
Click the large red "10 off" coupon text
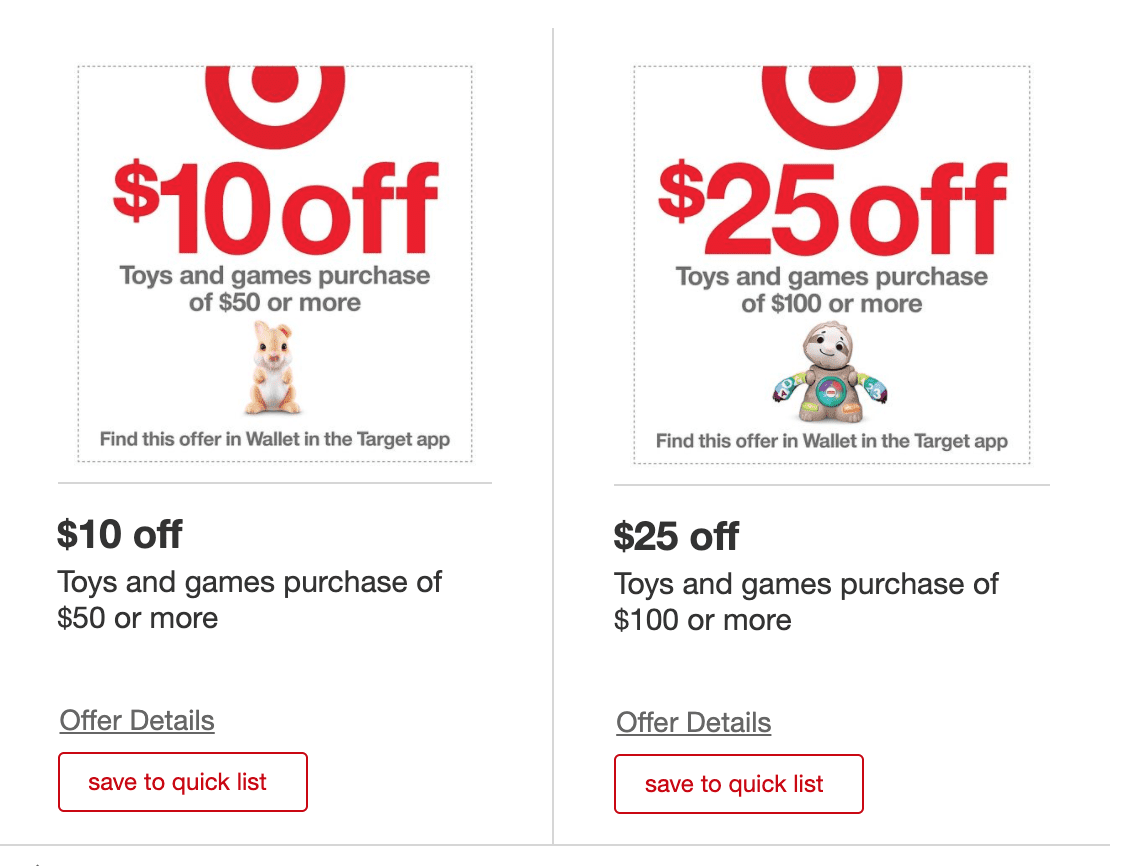[x=300, y=210]
